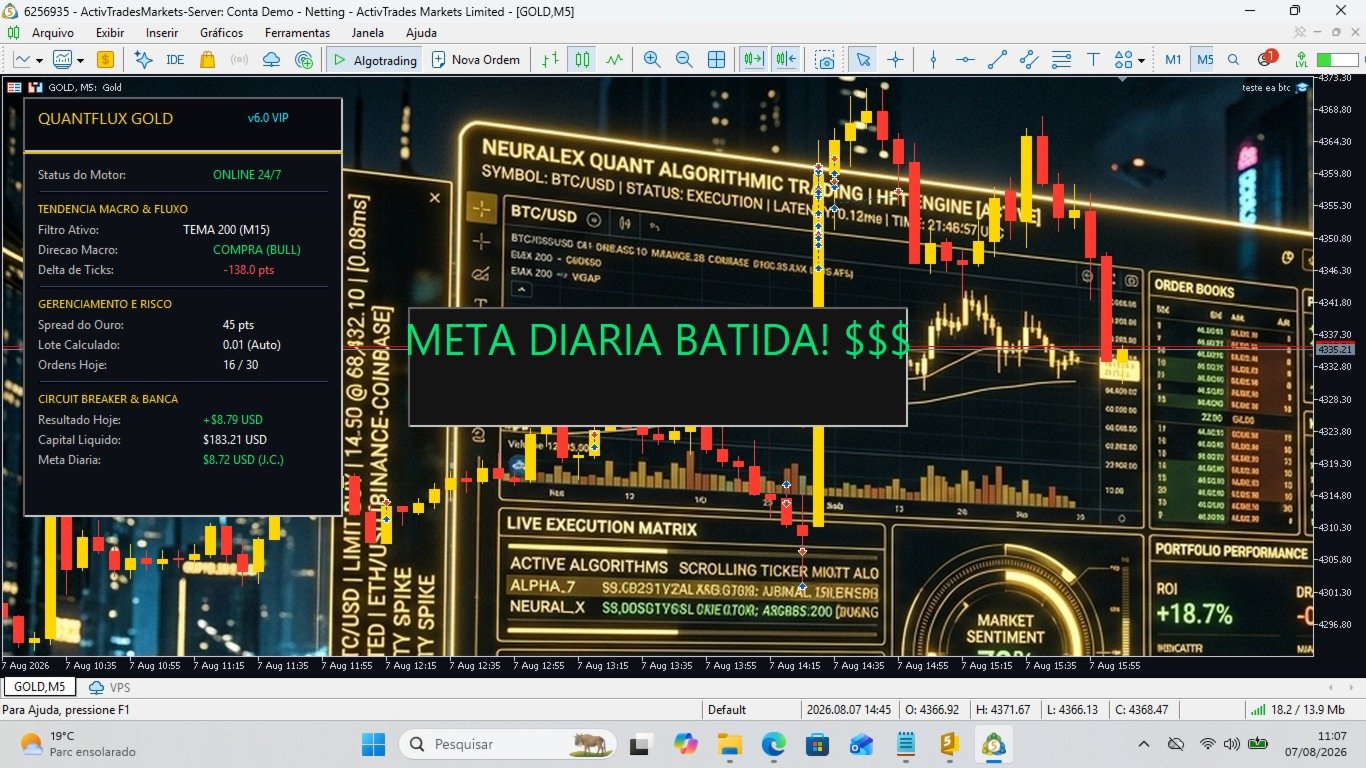Open the Fibonacci levels drawing tool

click(x=1061, y=60)
